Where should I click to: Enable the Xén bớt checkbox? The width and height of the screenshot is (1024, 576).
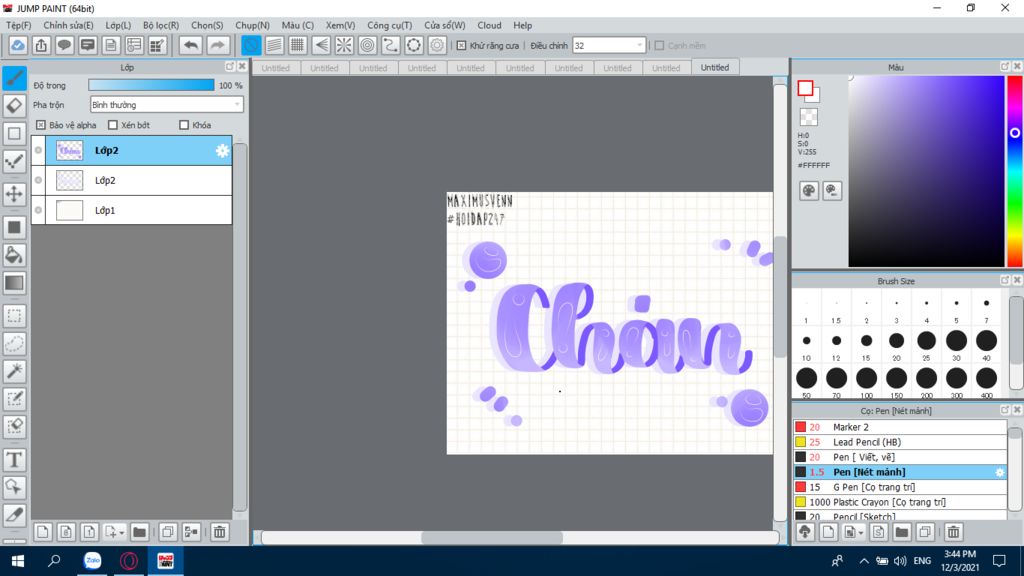click(x=113, y=125)
